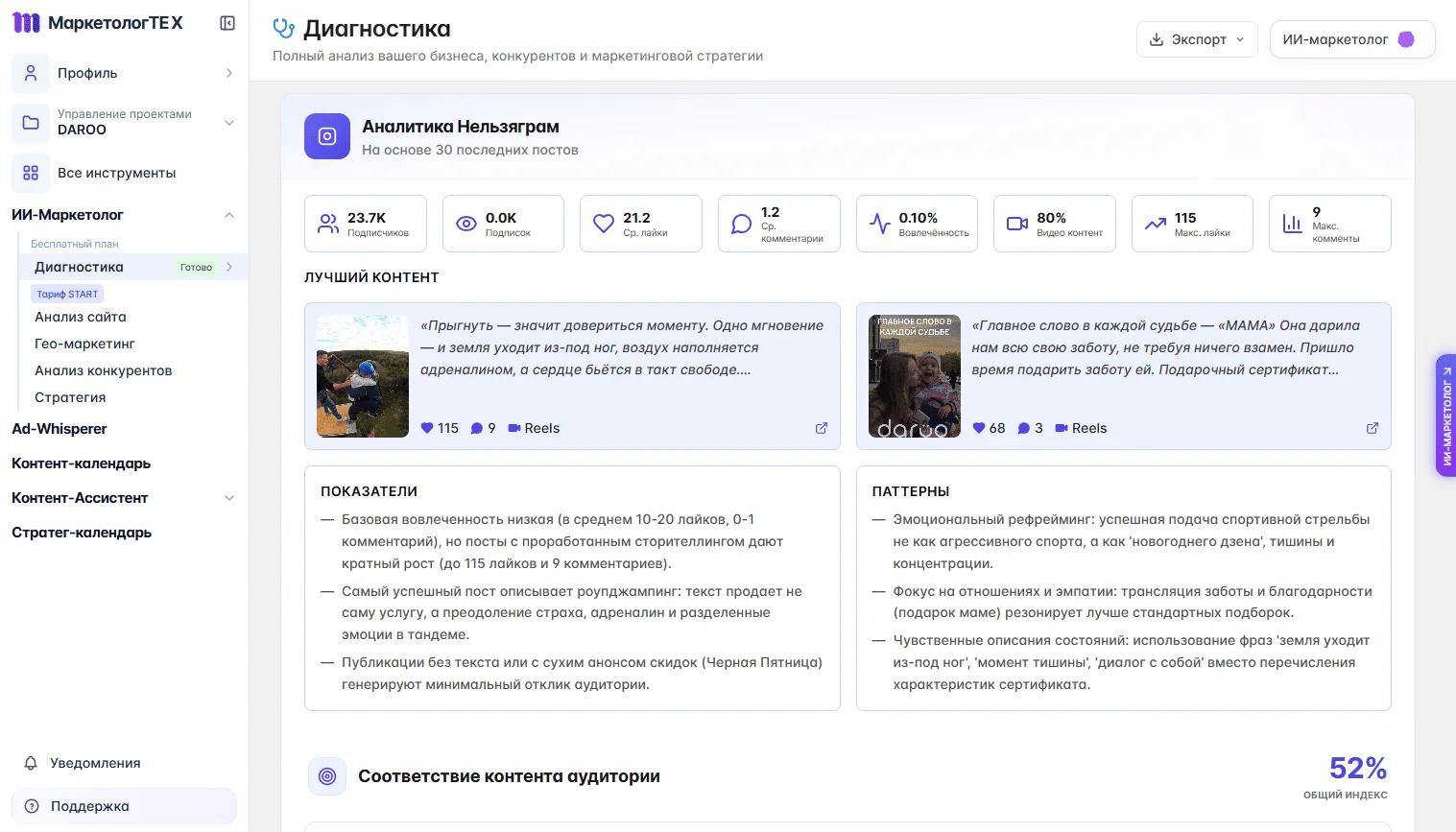Click the ИИ-маркетолог button at top right
The height and width of the screenshot is (832, 1456).
tap(1351, 39)
